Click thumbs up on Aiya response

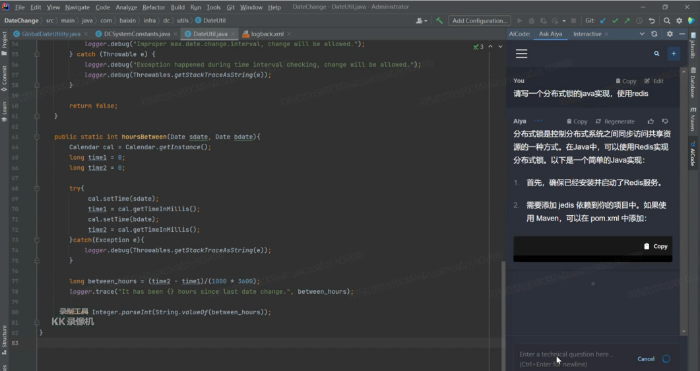[651, 121]
